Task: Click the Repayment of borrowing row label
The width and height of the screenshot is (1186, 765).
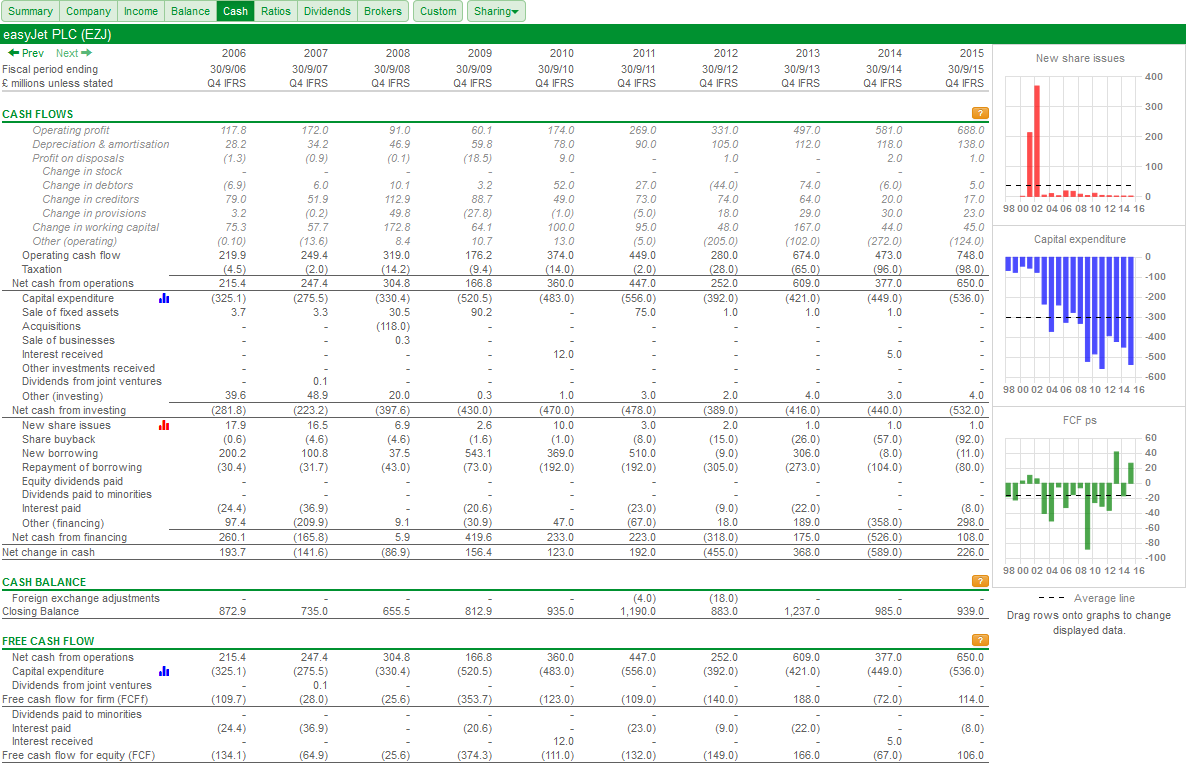Action: [x=82, y=467]
